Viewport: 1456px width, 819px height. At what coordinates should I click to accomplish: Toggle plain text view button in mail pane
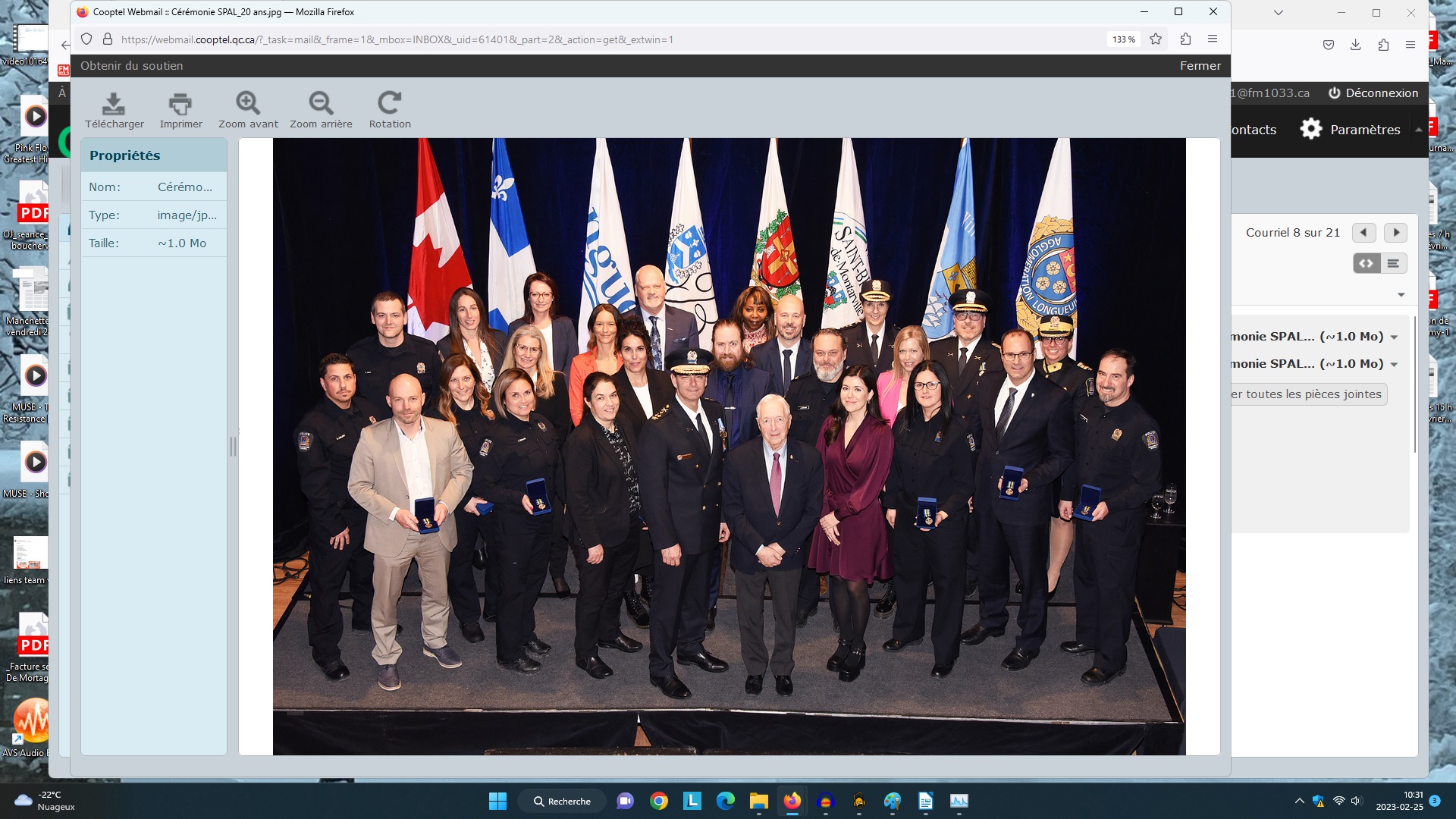coord(1393,264)
